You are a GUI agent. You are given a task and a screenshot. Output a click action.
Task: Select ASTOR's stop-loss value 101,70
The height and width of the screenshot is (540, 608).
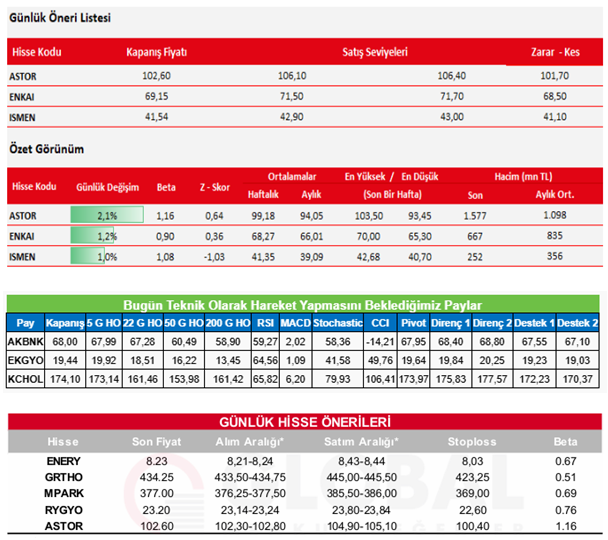[555, 76]
